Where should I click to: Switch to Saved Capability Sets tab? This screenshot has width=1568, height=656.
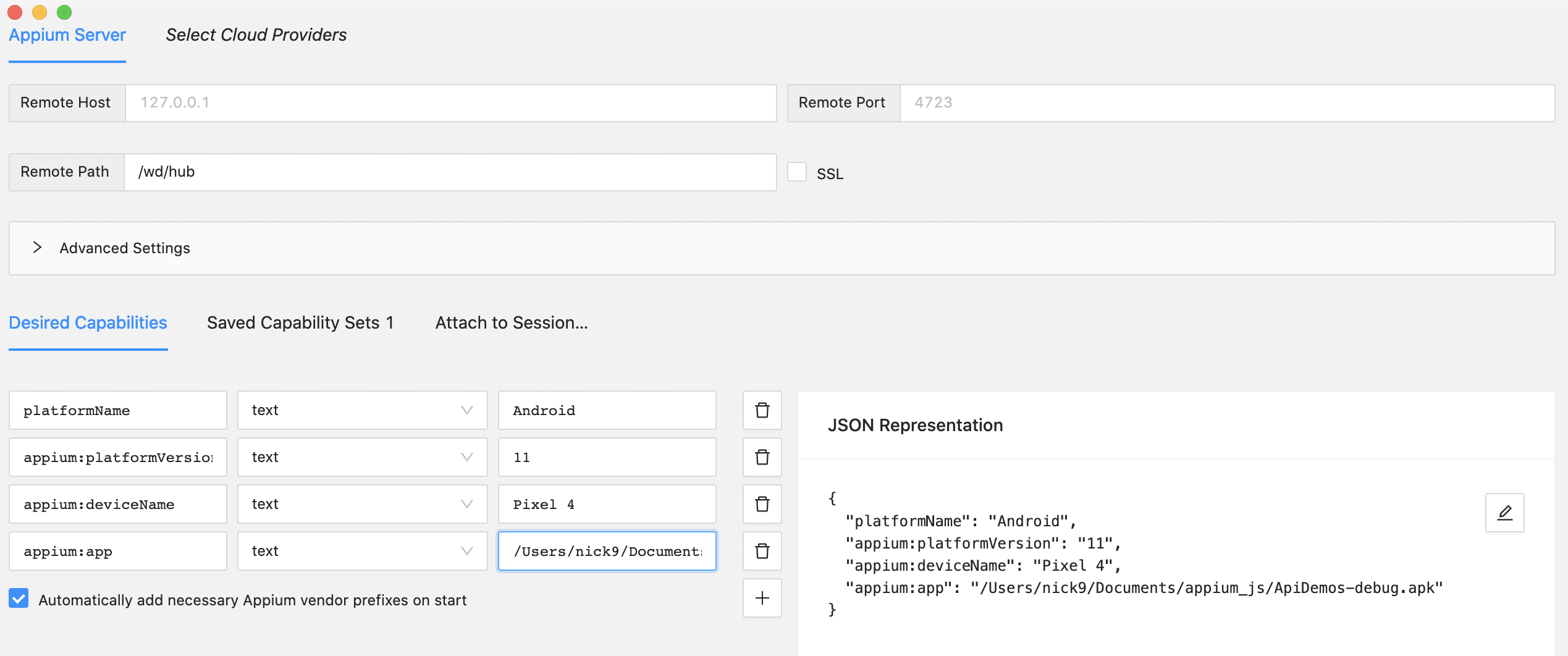click(x=300, y=323)
